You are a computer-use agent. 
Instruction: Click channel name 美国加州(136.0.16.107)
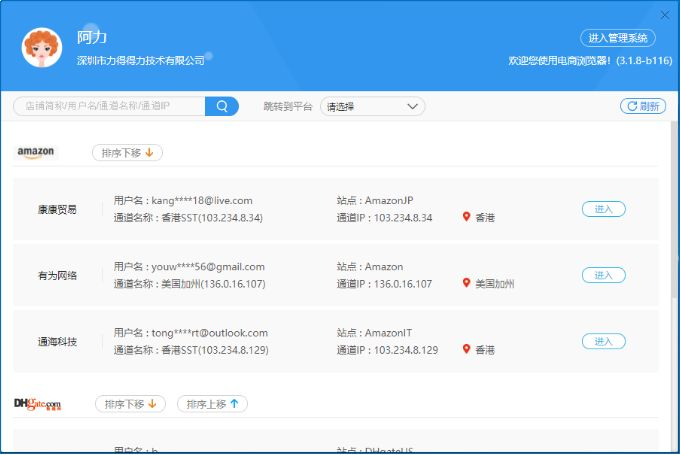pyautogui.click(x=213, y=284)
